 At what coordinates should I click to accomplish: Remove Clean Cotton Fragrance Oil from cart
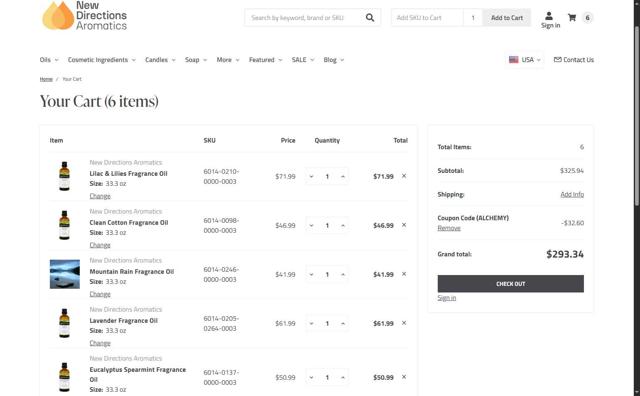tap(404, 225)
